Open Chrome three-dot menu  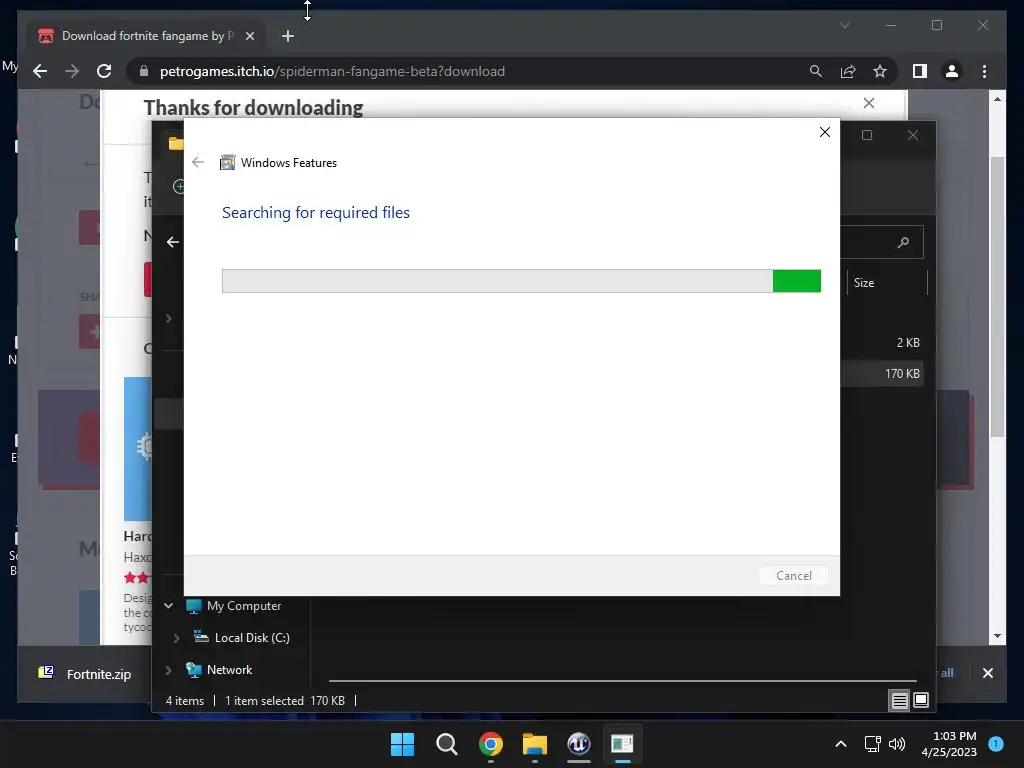[984, 71]
